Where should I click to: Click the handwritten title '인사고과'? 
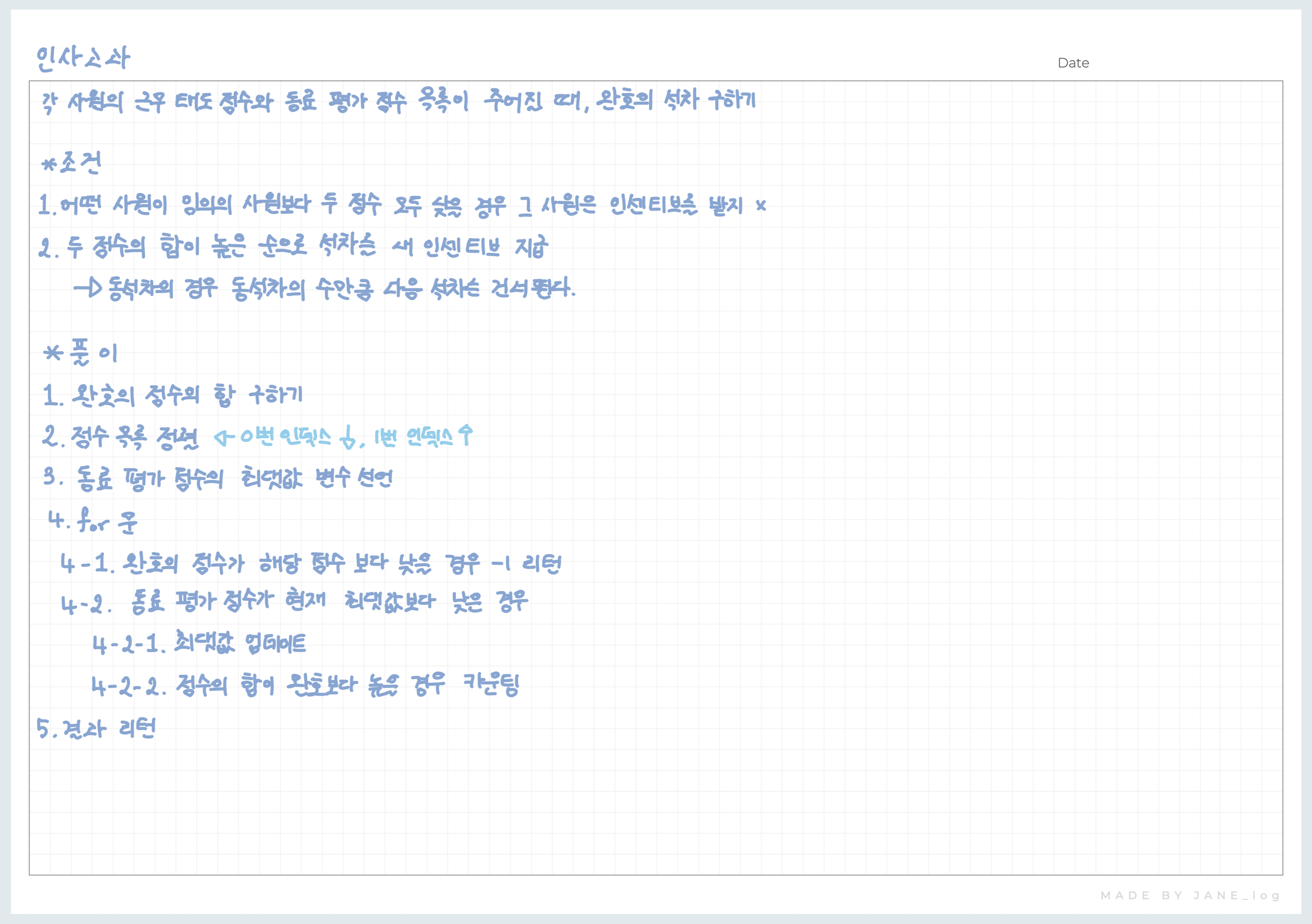[84, 58]
